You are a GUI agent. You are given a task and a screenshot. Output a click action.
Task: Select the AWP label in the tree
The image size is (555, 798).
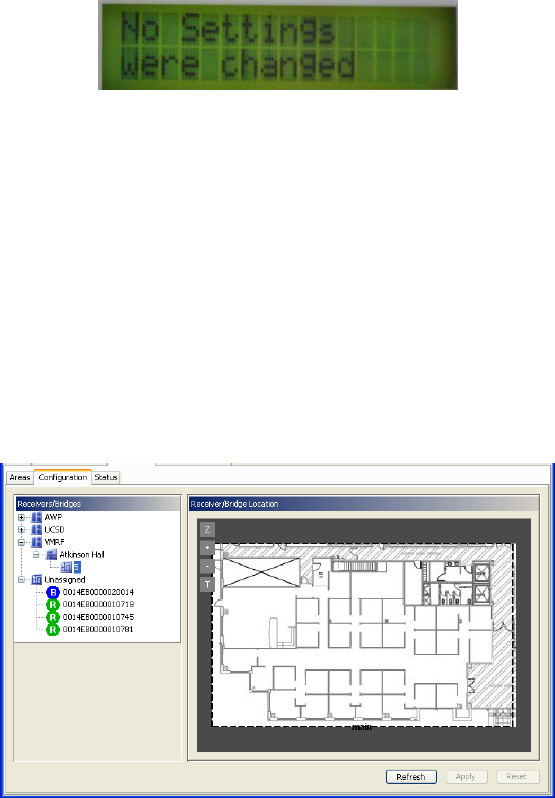click(53, 517)
